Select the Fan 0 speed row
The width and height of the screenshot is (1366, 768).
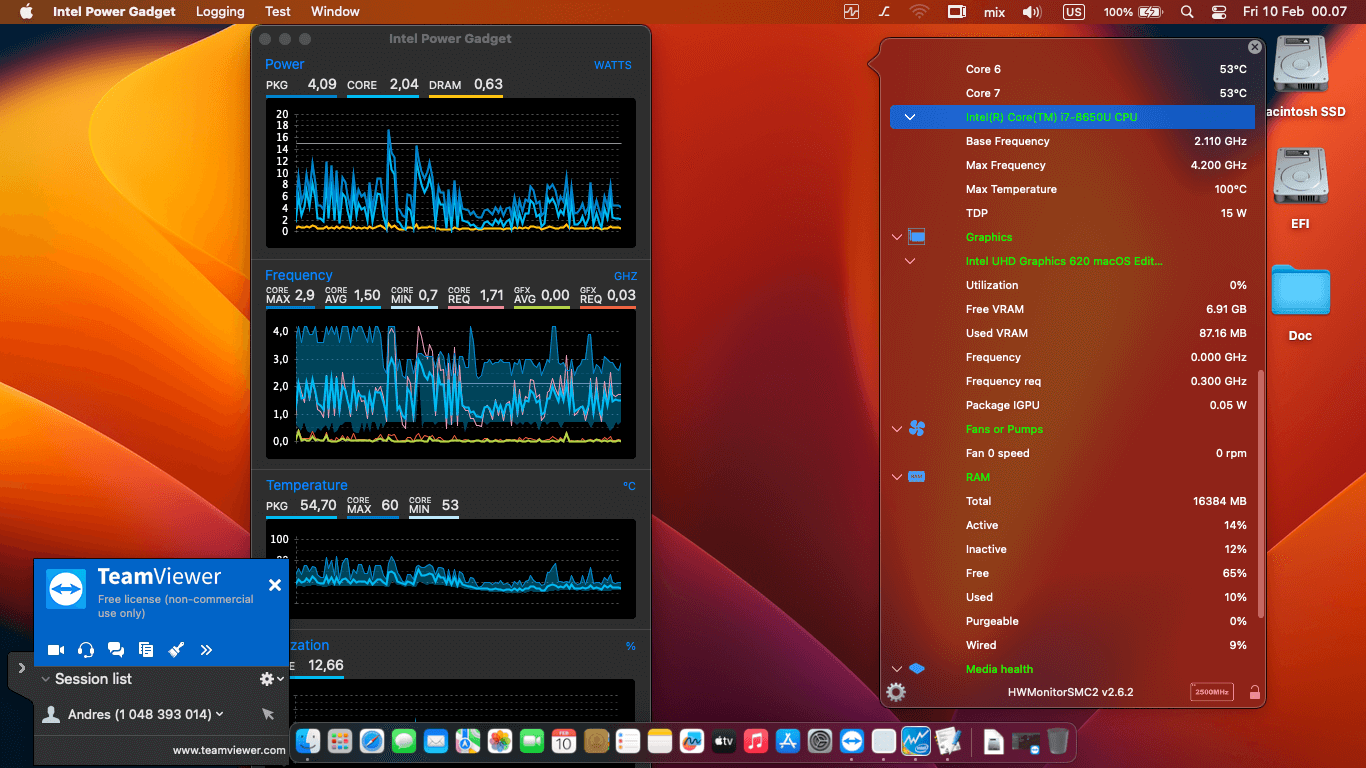(1072, 453)
